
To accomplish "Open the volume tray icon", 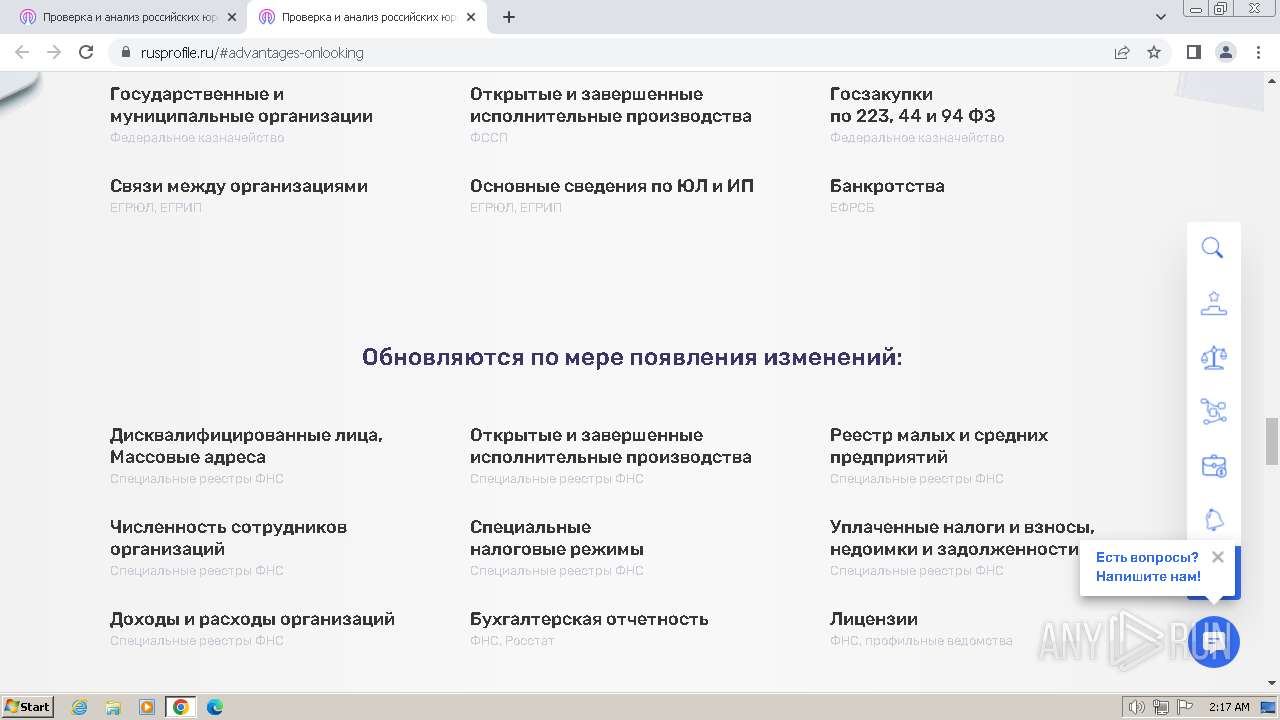I will click(x=1137, y=707).
